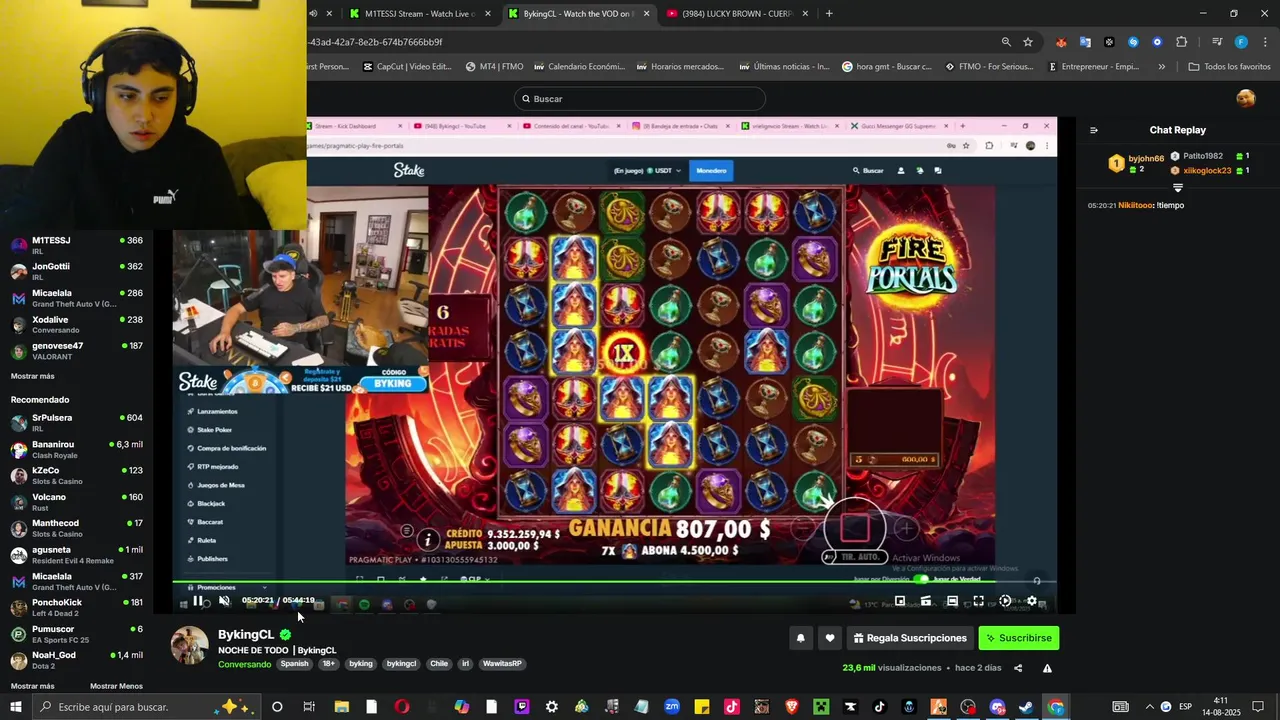This screenshot has height=720, width=1280.
Task: Open JonGottii channel in sidebar
Action: coord(77,271)
